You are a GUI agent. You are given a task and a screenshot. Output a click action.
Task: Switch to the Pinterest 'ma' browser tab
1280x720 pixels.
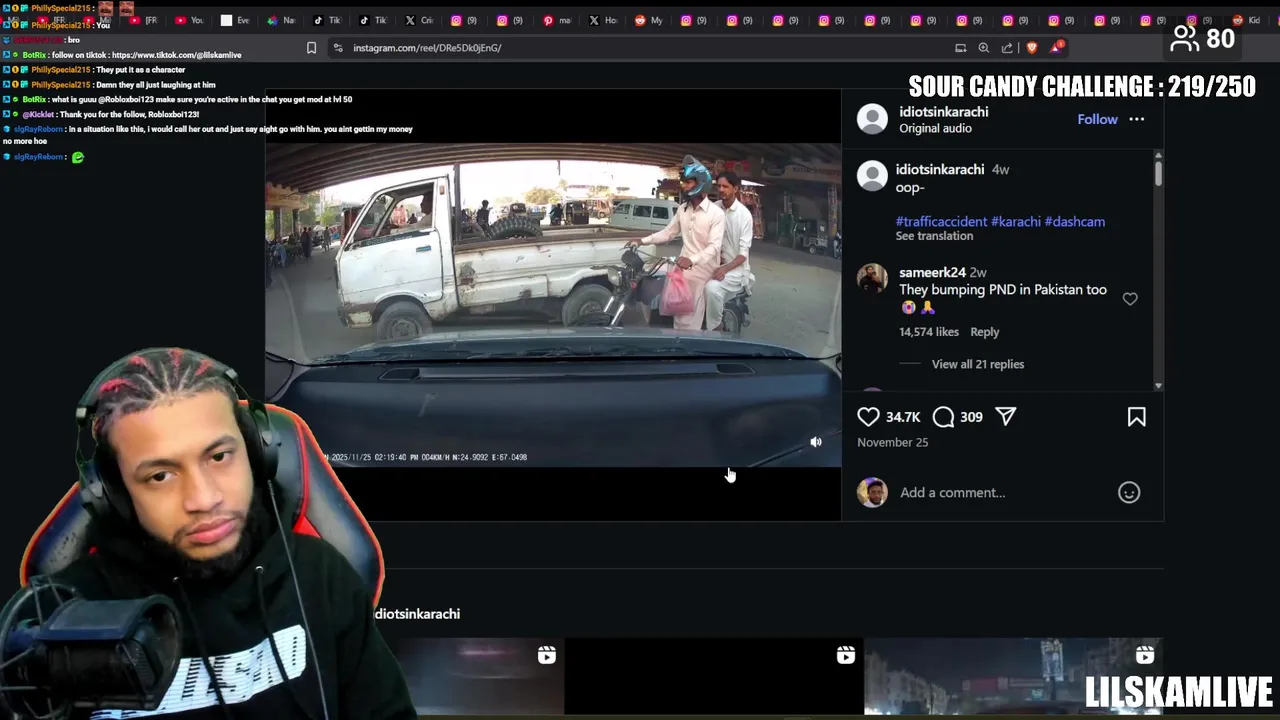558,20
